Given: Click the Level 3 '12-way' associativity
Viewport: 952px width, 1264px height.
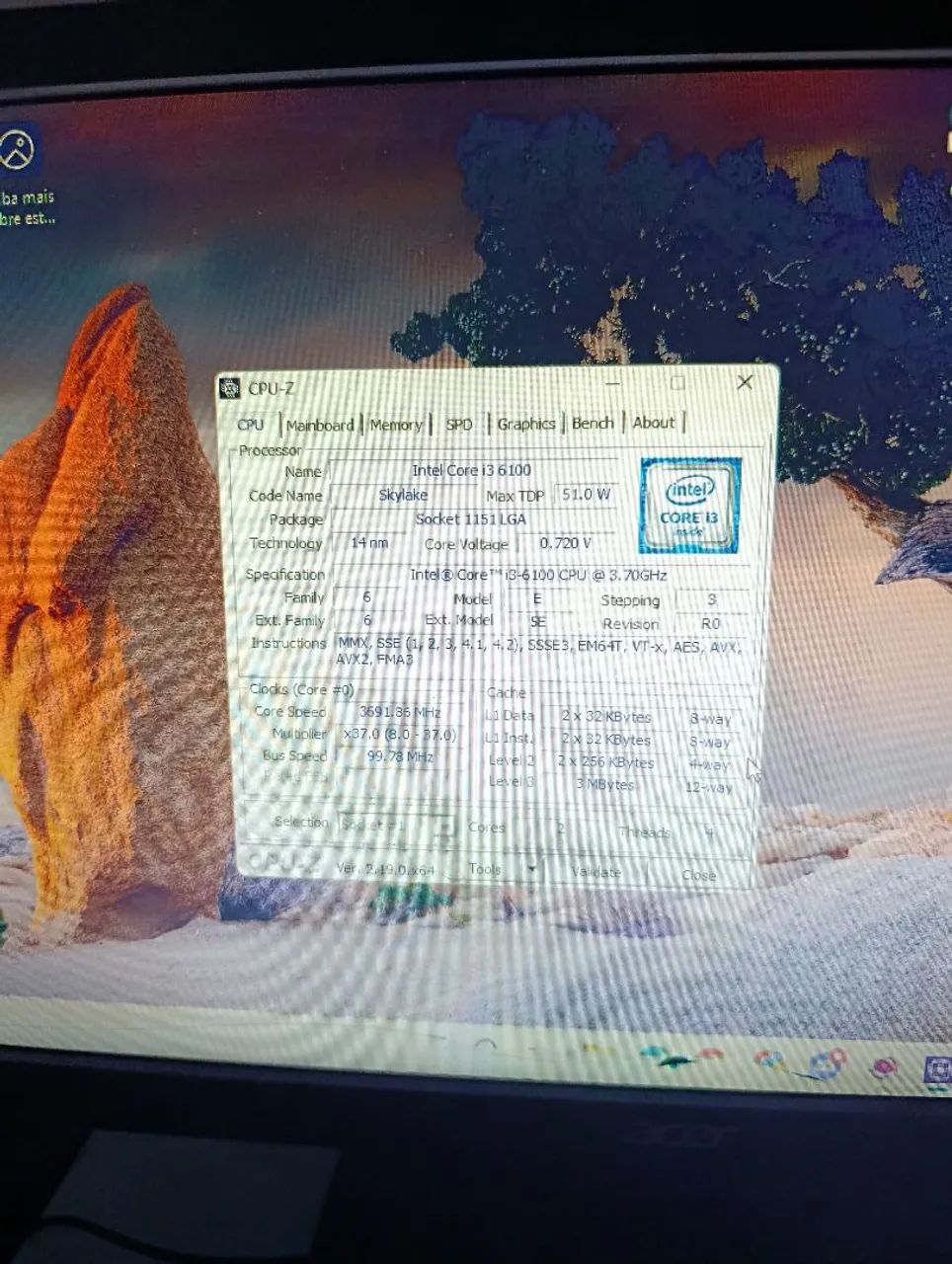Looking at the screenshot, I should (x=709, y=788).
